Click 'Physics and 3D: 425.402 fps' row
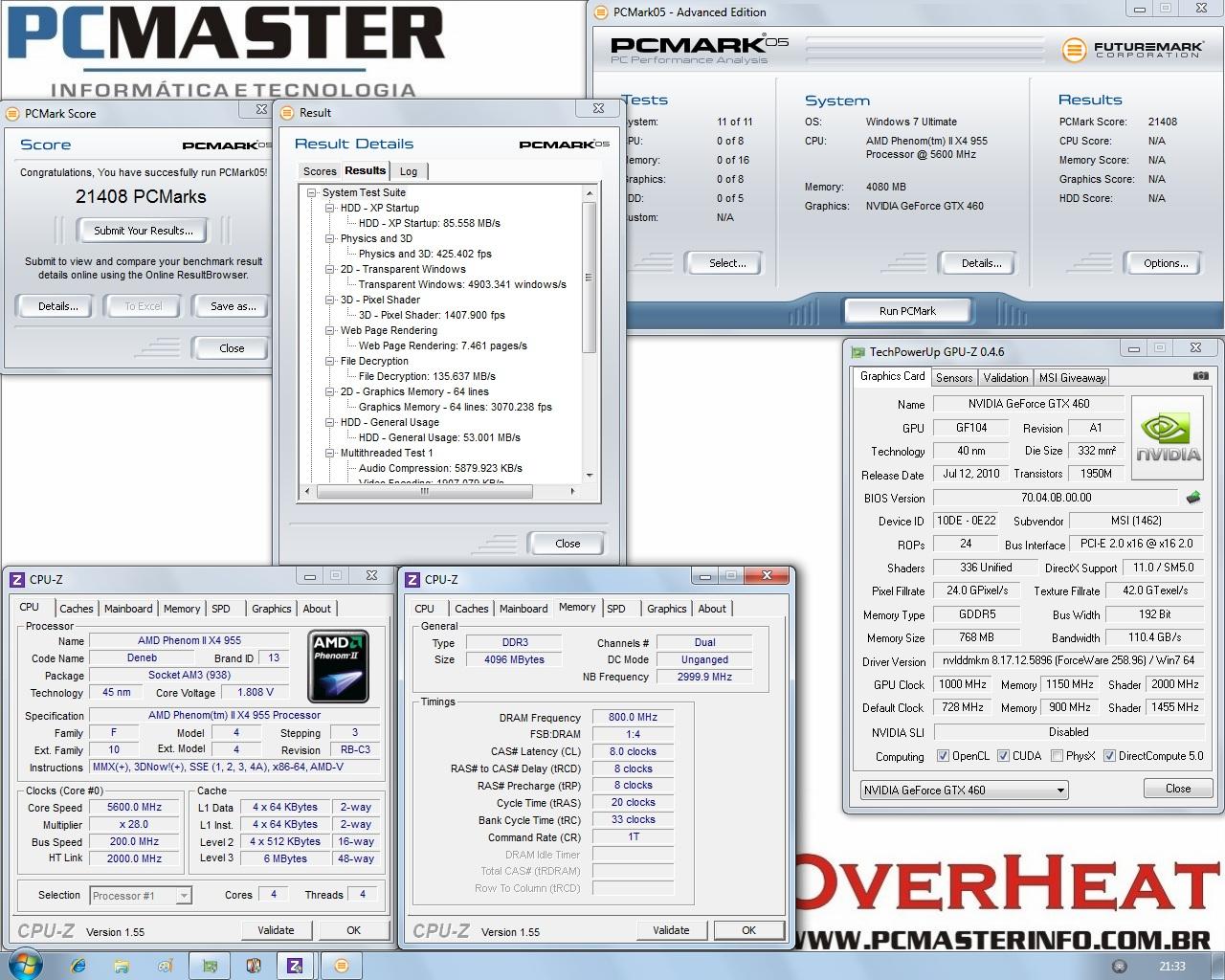1225x980 pixels. pos(425,254)
